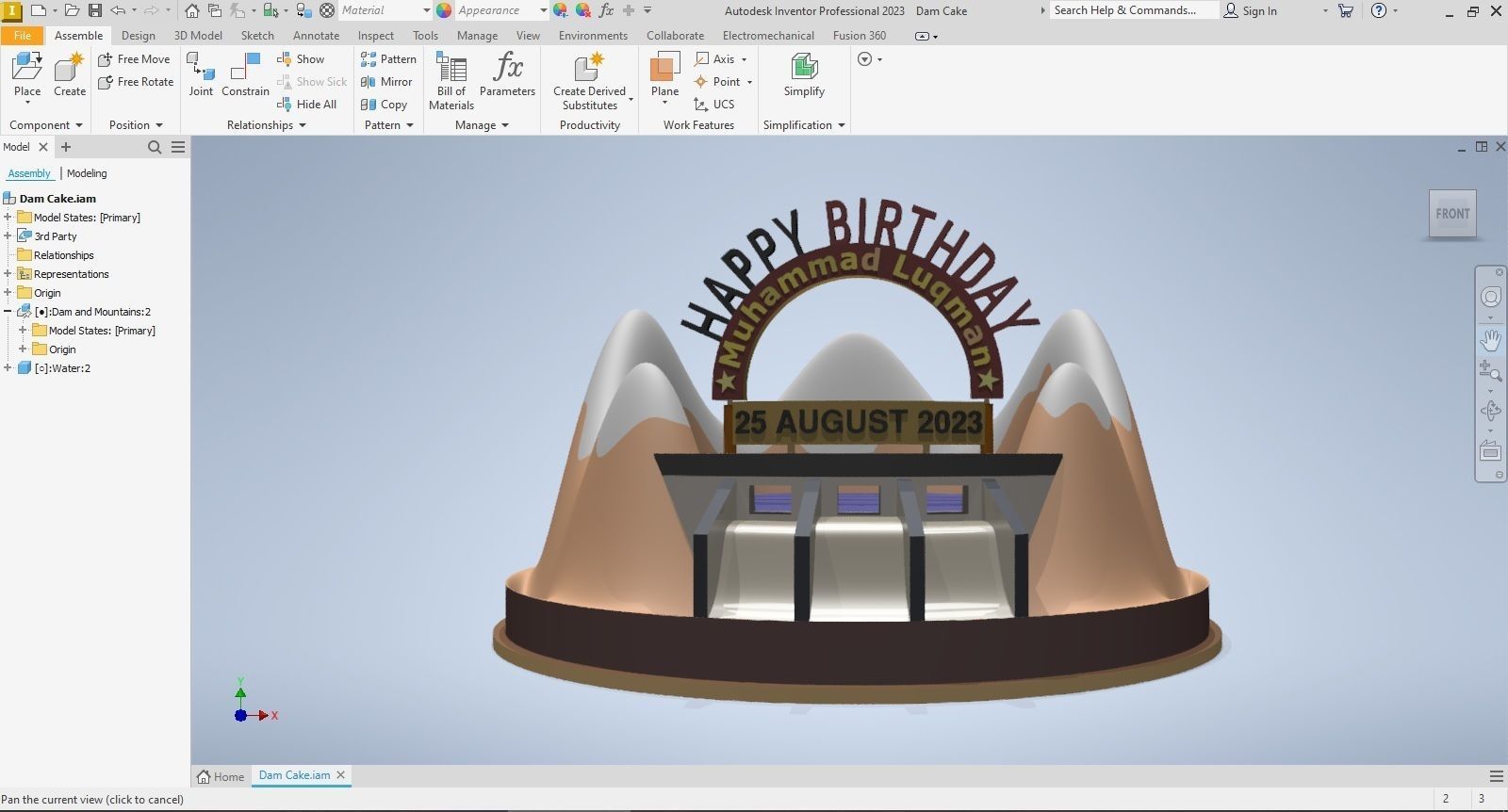Switch to the Home document tab
This screenshot has height=812, width=1508.
tap(221, 777)
